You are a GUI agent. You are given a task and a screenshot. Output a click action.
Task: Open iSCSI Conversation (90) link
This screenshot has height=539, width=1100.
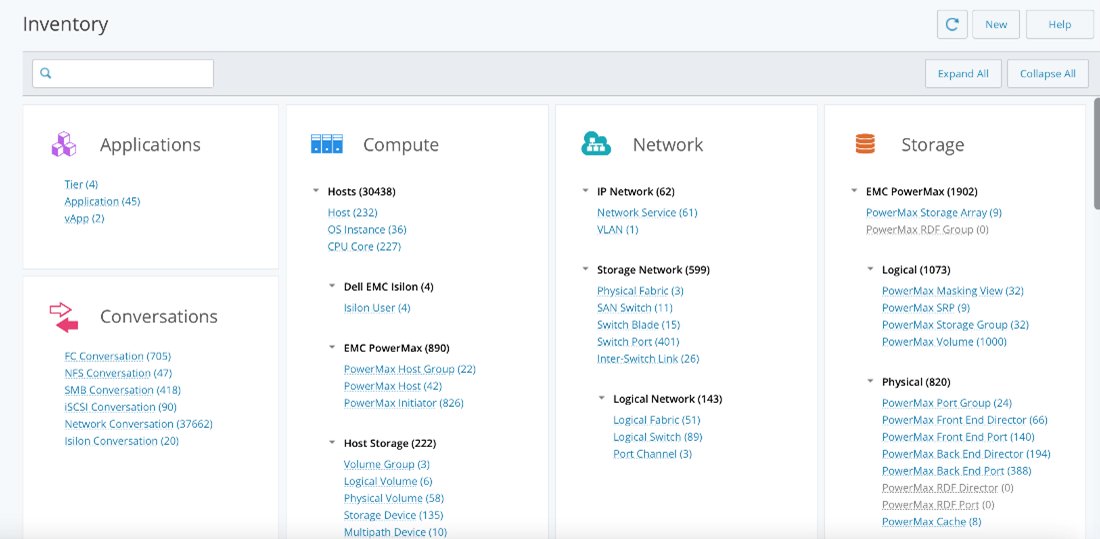click(121, 407)
